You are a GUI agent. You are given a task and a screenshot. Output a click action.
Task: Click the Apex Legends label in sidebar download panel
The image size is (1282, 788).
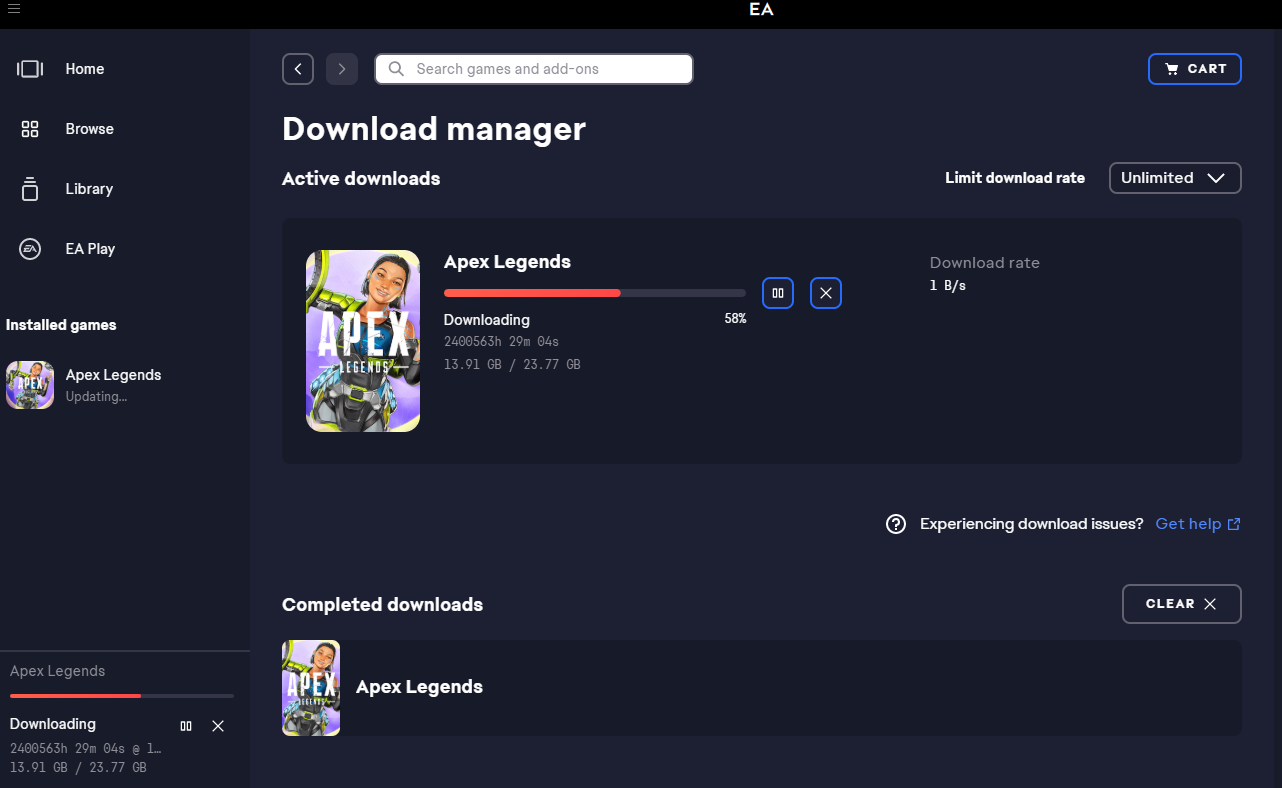[x=57, y=671]
